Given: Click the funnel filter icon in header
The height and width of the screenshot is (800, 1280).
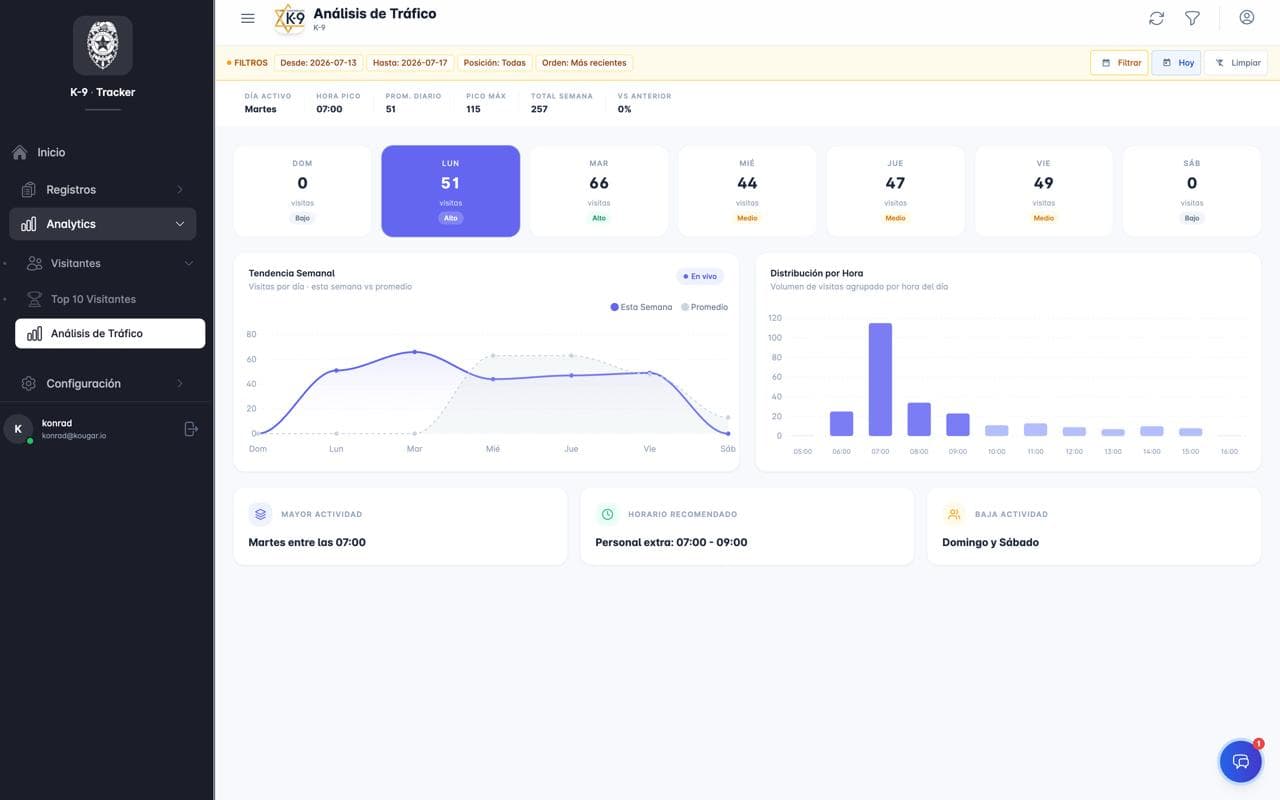Looking at the screenshot, I should point(1192,18).
